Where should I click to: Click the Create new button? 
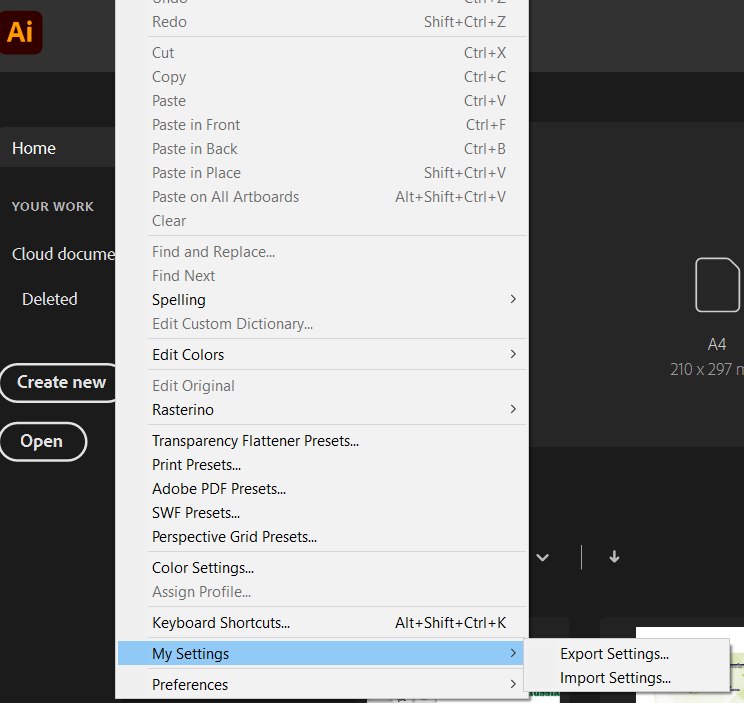(x=58, y=382)
